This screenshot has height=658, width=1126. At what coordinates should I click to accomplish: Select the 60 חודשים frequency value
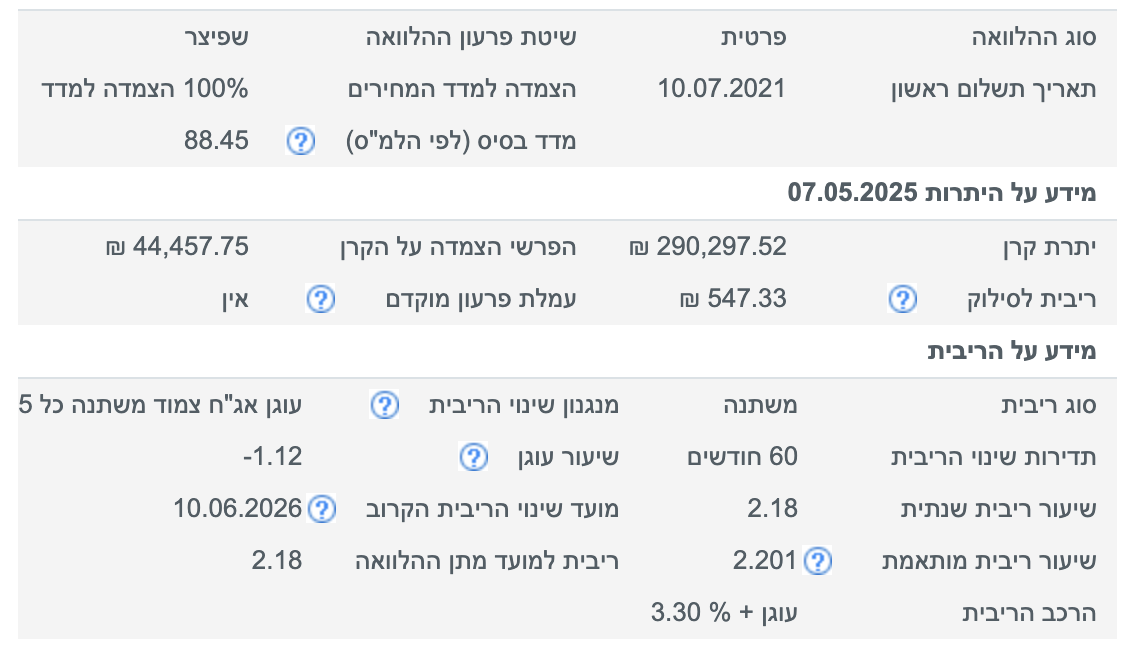click(742, 457)
